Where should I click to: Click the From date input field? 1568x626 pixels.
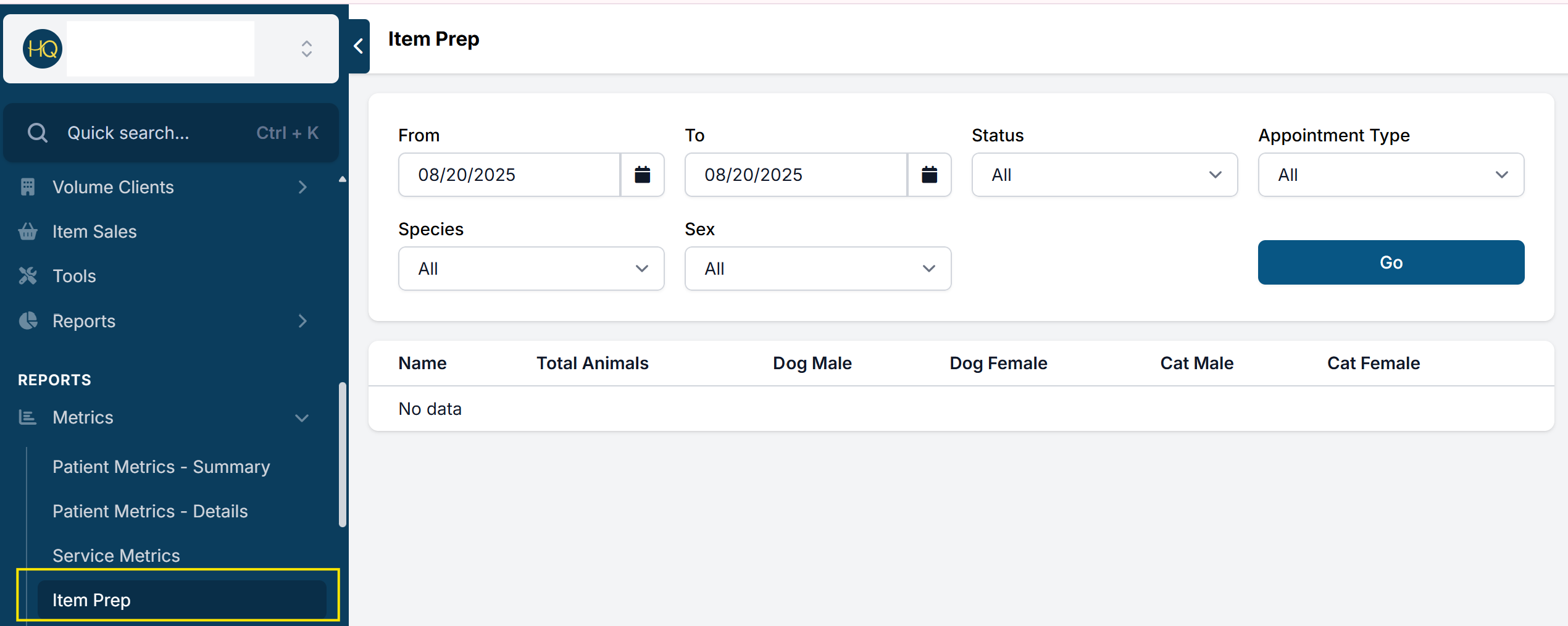(509, 175)
